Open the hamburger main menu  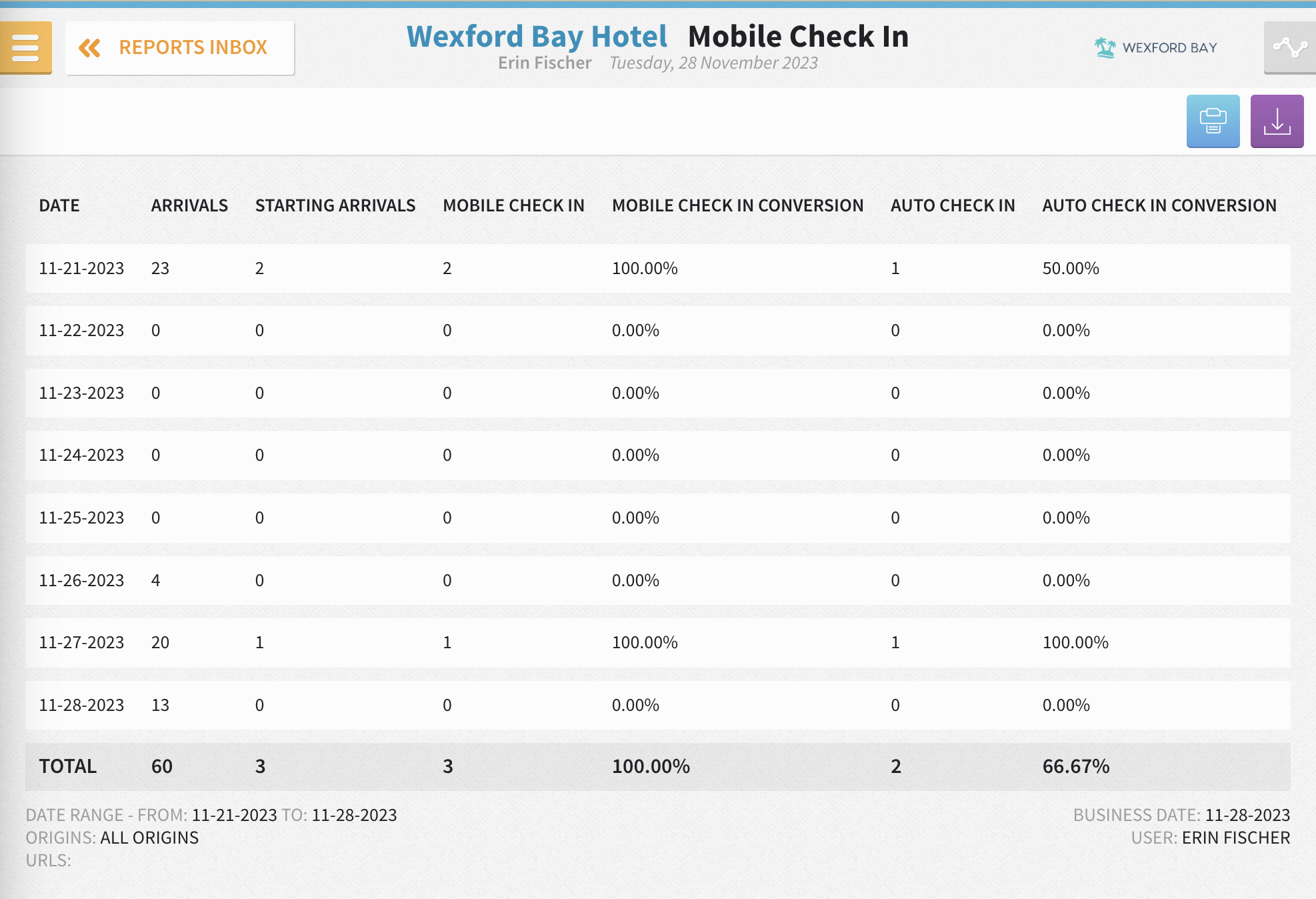pyautogui.click(x=25, y=47)
